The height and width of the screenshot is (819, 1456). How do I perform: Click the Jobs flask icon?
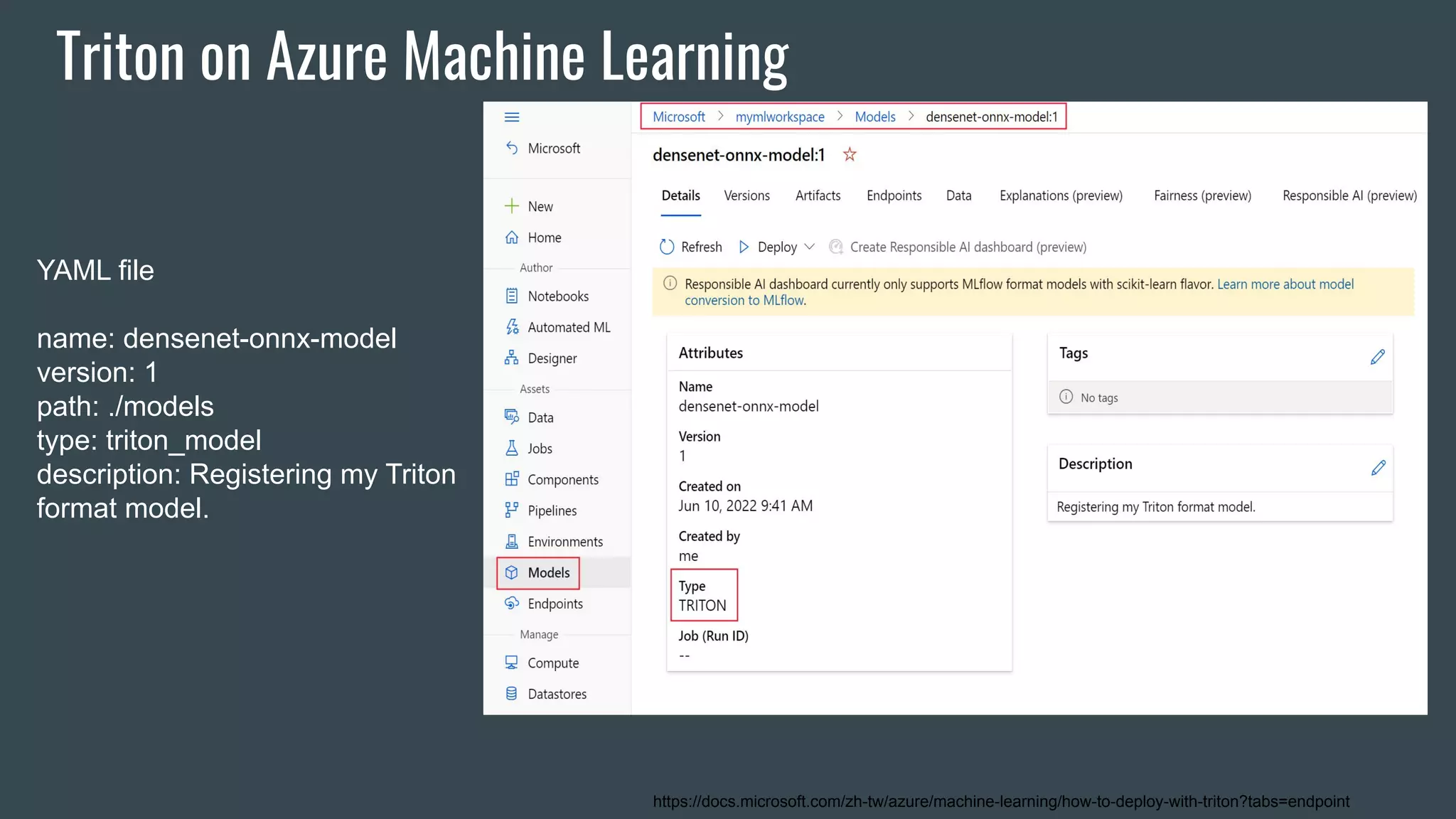[512, 448]
